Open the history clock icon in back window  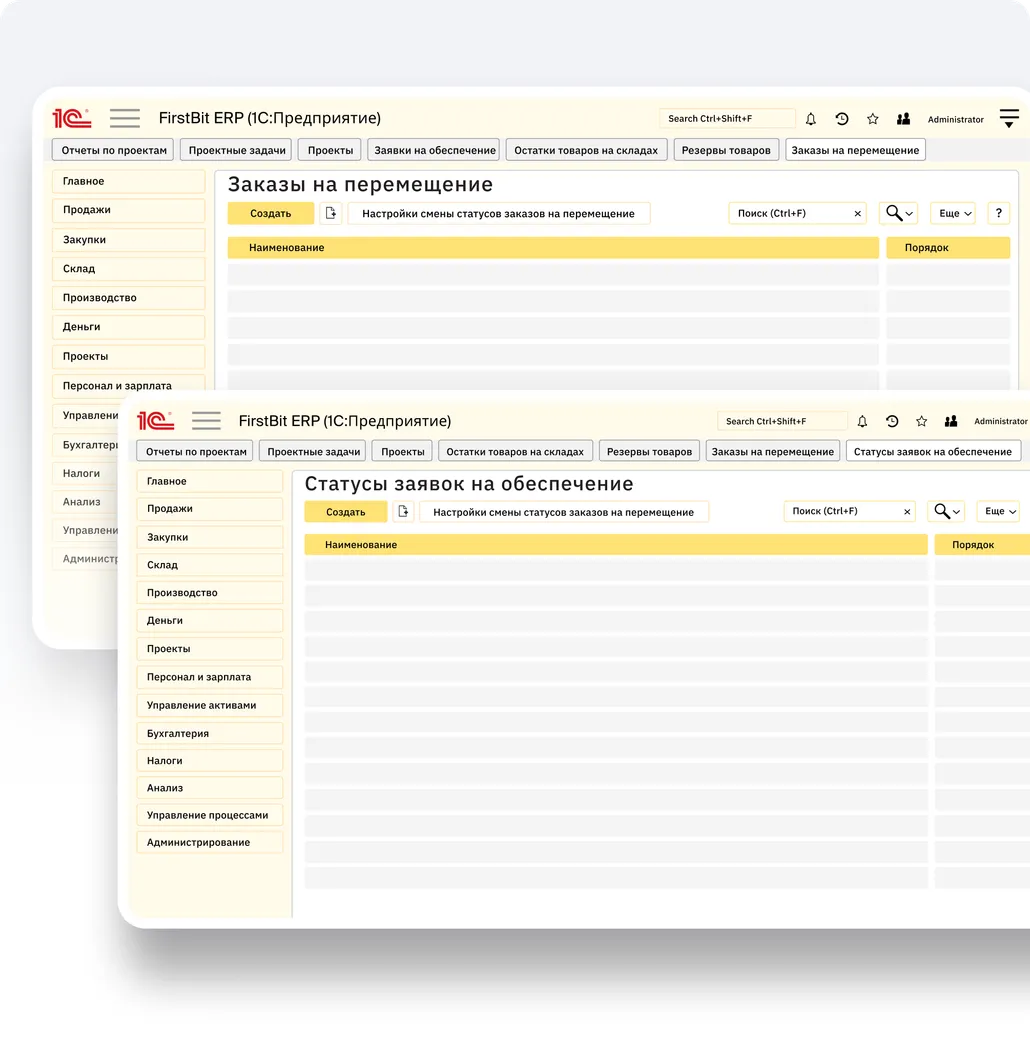[x=842, y=119]
